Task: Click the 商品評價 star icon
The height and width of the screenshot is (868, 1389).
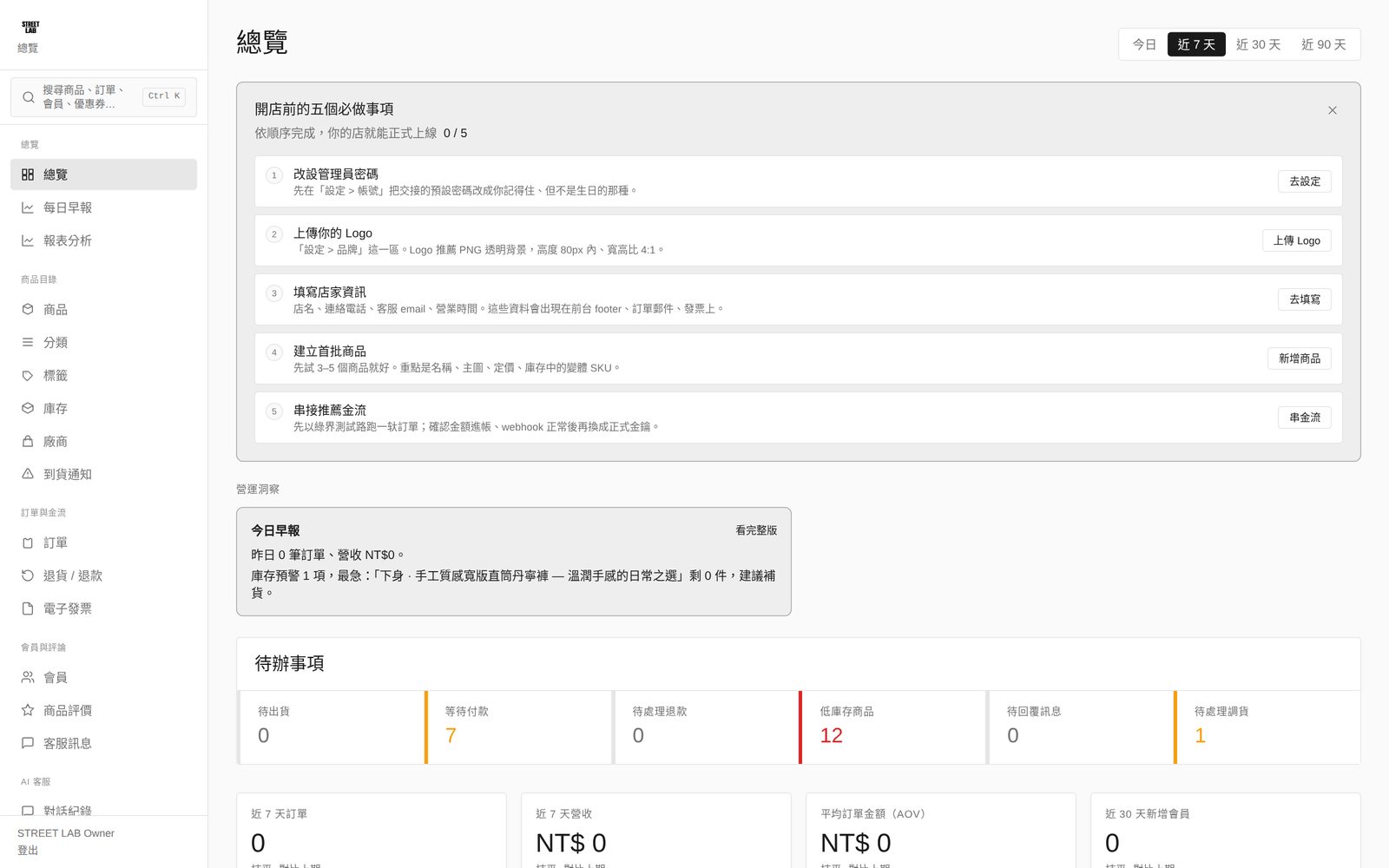Action: coord(28,710)
